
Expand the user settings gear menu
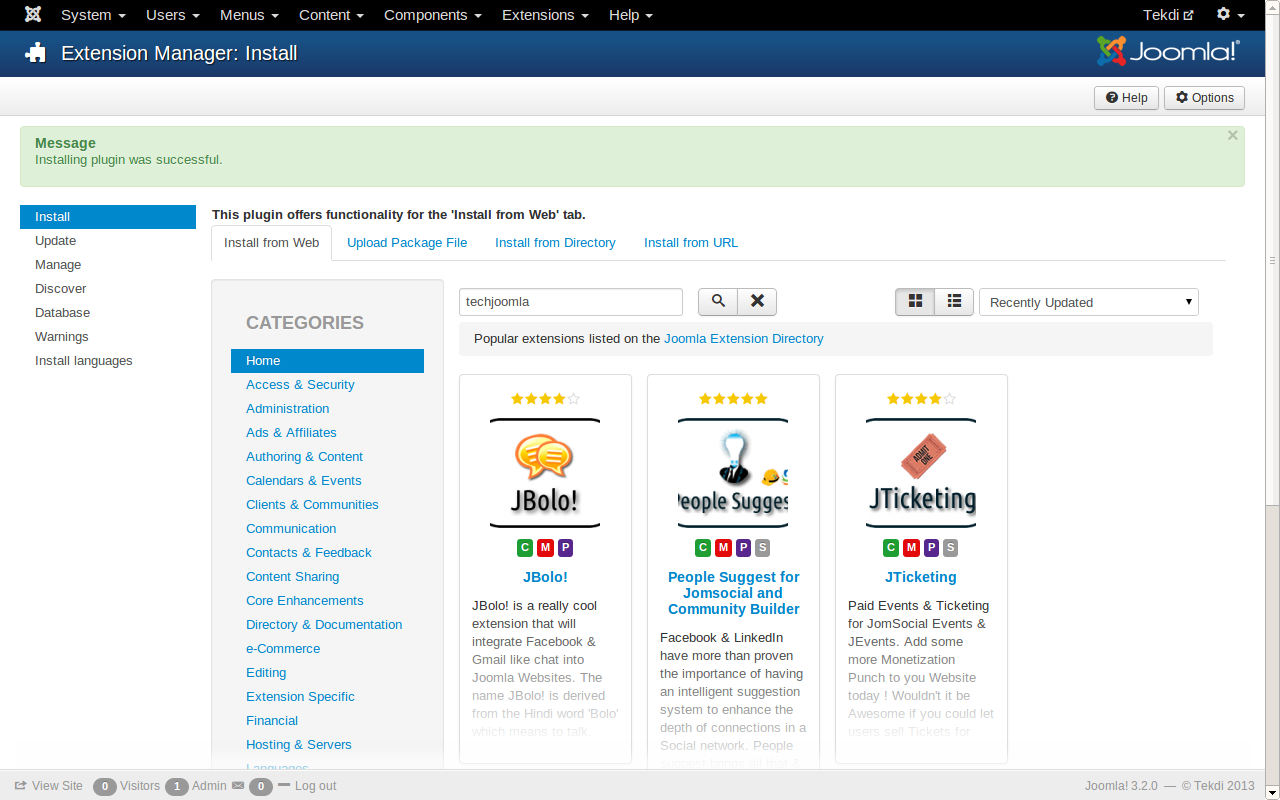coord(1229,15)
